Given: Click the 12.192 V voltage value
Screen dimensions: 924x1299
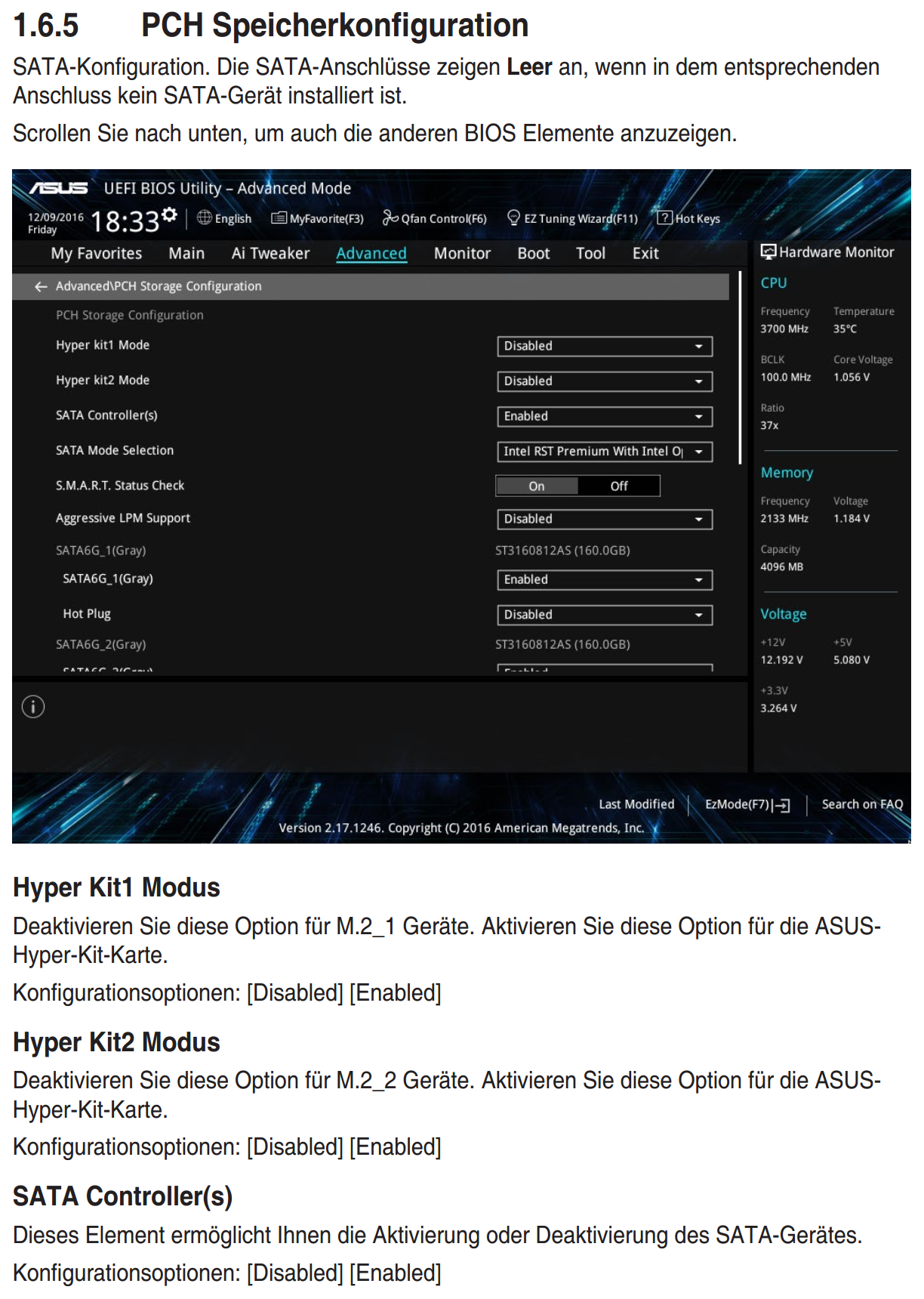Looking at the screenshot, I should click(x=782, y=660).
